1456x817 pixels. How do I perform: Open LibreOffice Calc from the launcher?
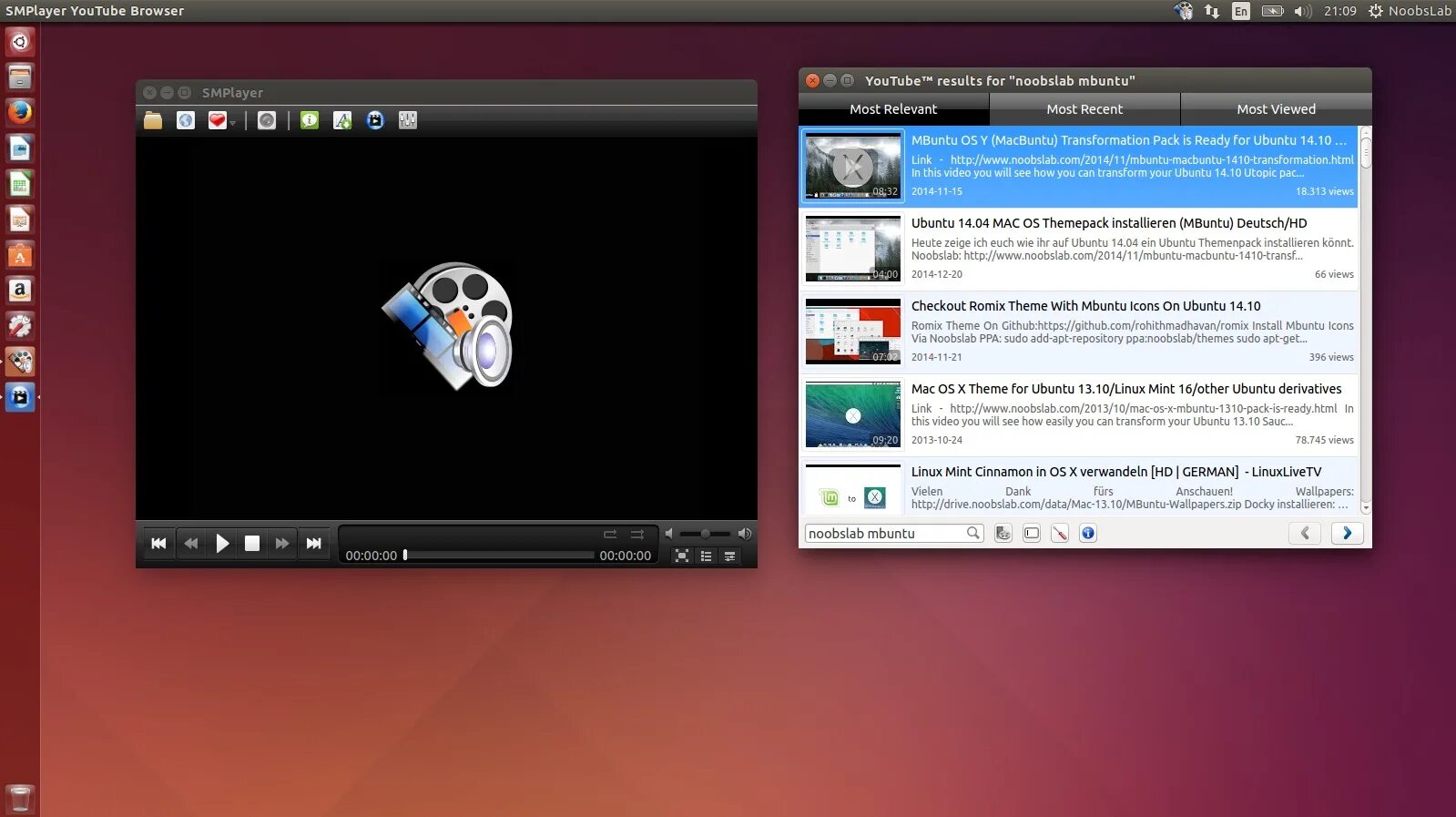20,184
